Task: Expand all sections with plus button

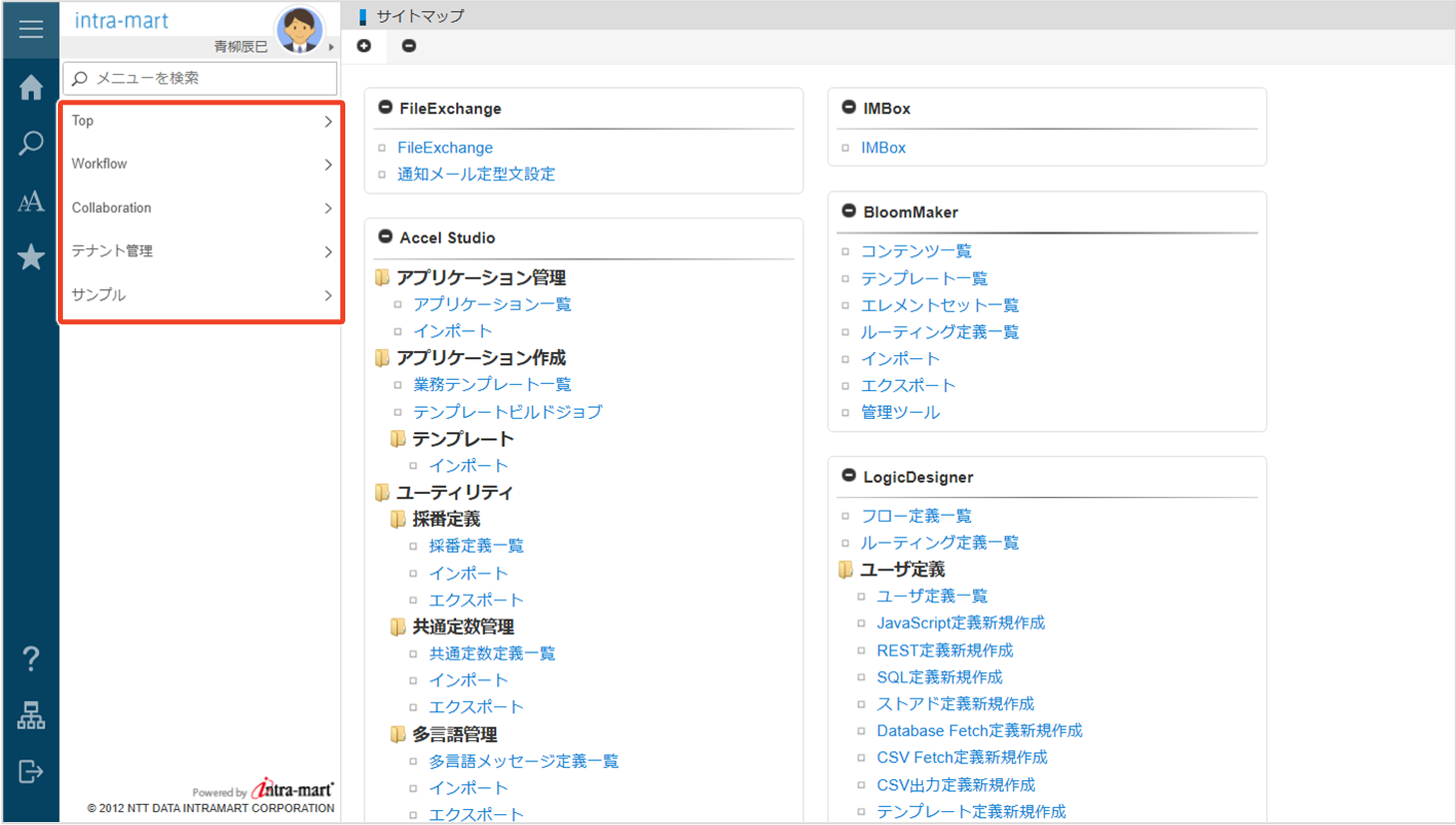Action: [x=364, y=46]
